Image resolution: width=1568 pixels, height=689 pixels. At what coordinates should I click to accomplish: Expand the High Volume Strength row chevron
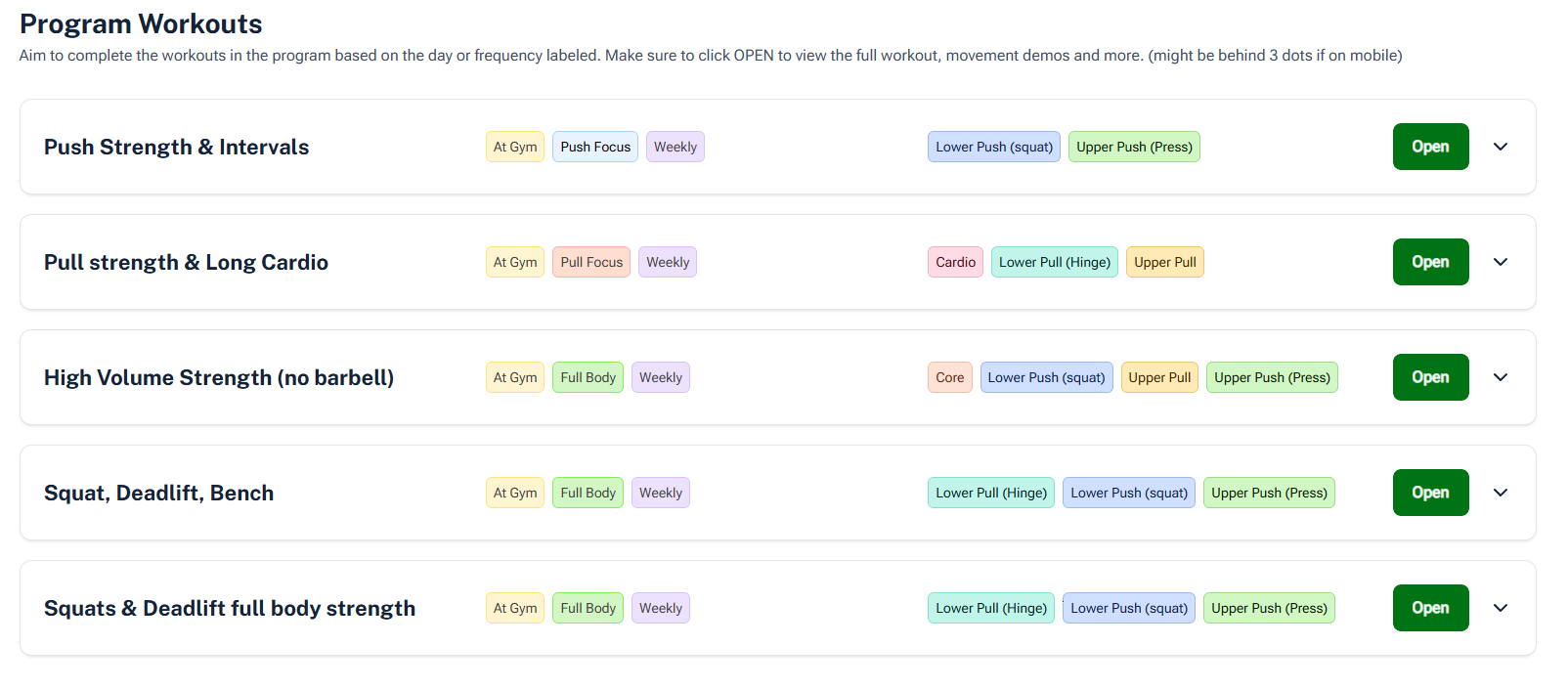tap(1500, 377)
